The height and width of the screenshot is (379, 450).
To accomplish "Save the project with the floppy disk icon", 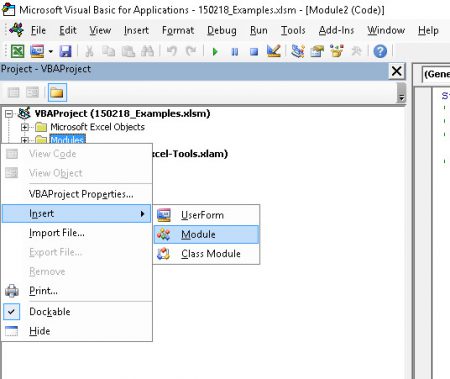I will pyautogui.click(x=65, y=51).
